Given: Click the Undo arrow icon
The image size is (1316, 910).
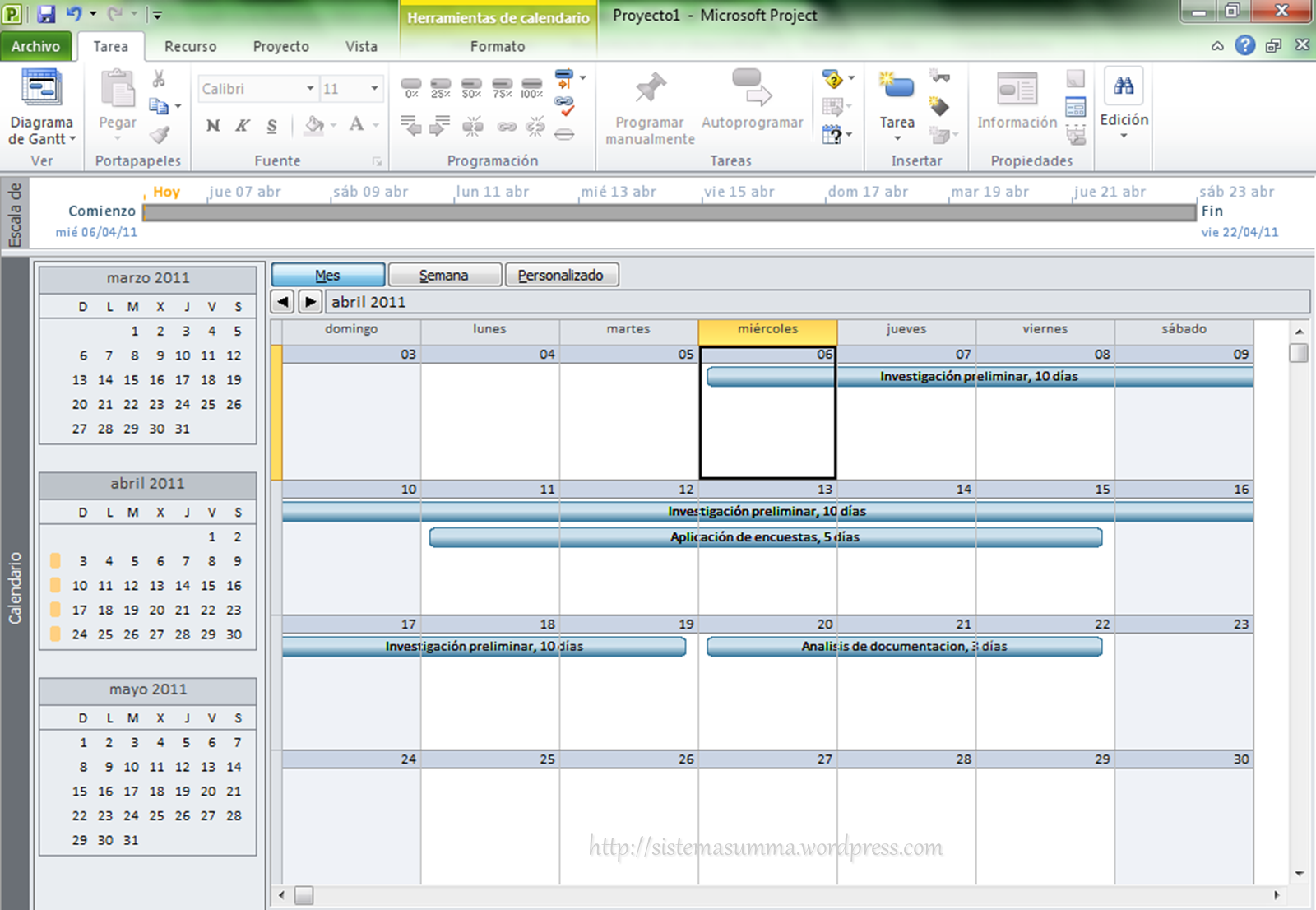Looking at the screenshot, I should click(x=74, y=14).
